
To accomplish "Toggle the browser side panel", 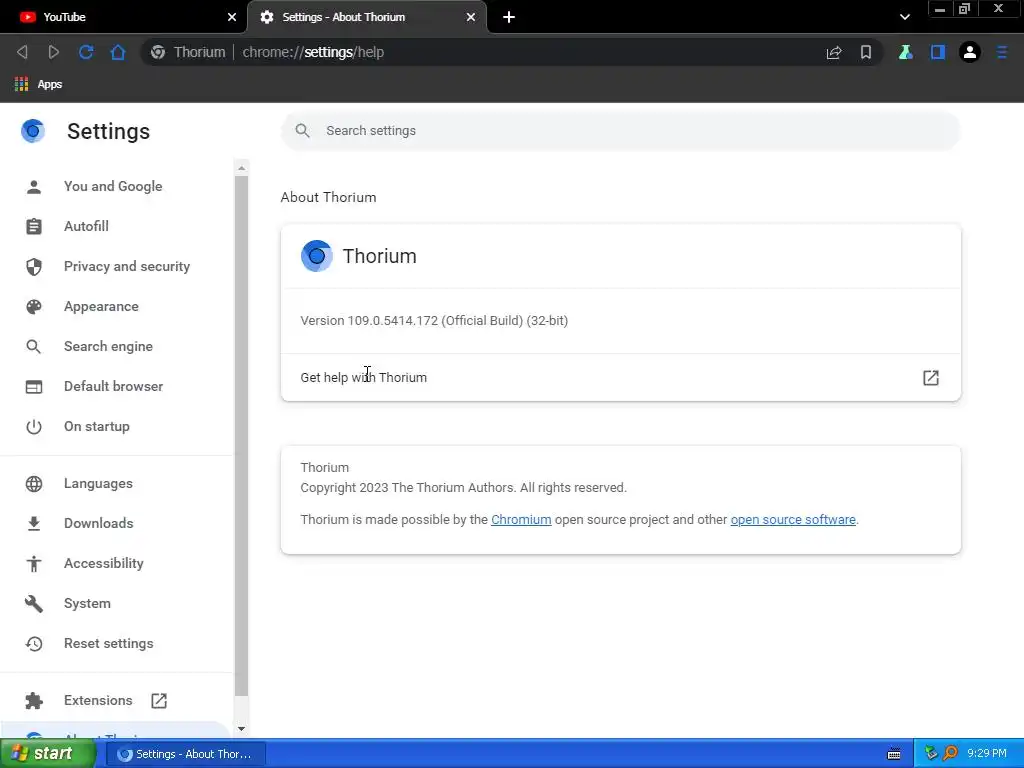I will tap(938, 52).
